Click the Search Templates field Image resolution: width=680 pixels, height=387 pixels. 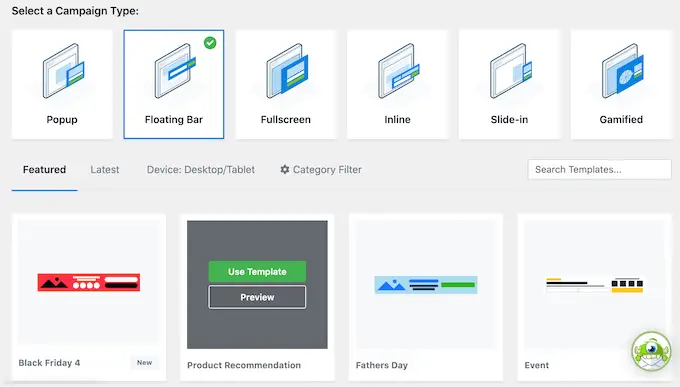(599, 170)
